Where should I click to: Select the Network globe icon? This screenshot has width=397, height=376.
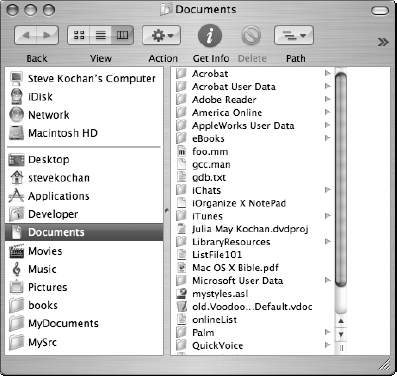tap(17, 115)
